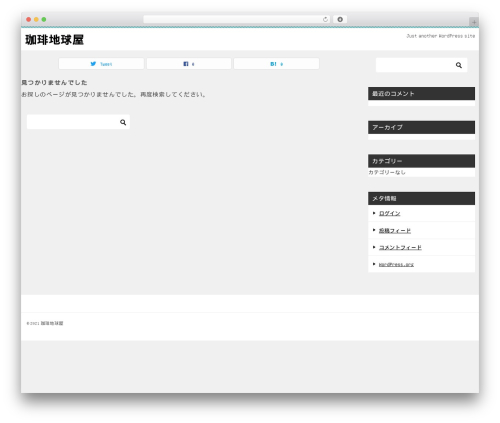Click the Facebook share button
This screenshot has height=423, width=500.
tap(189, 64)
